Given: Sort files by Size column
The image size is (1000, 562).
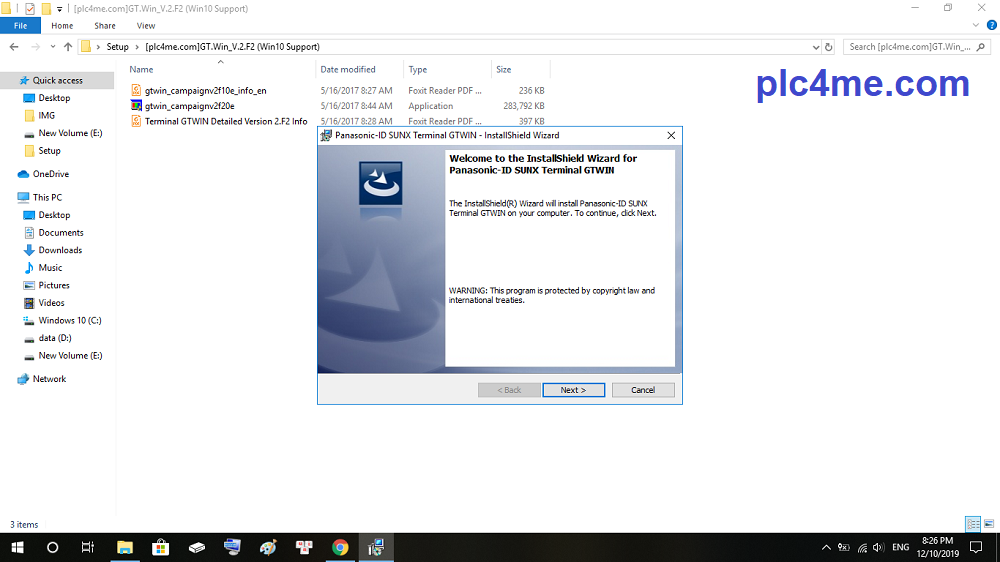Looking at the screenshot, I should click(x=504, y=69).
